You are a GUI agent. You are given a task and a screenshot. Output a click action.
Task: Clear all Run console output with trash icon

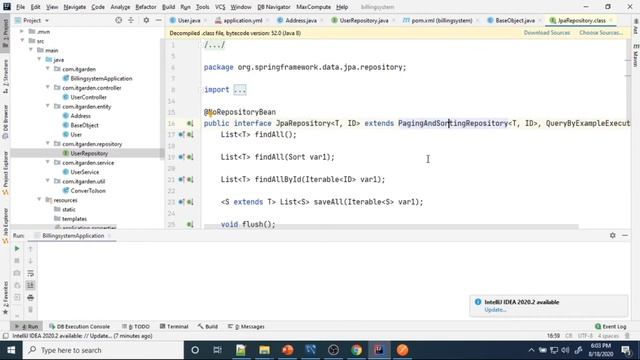point(30,310)
